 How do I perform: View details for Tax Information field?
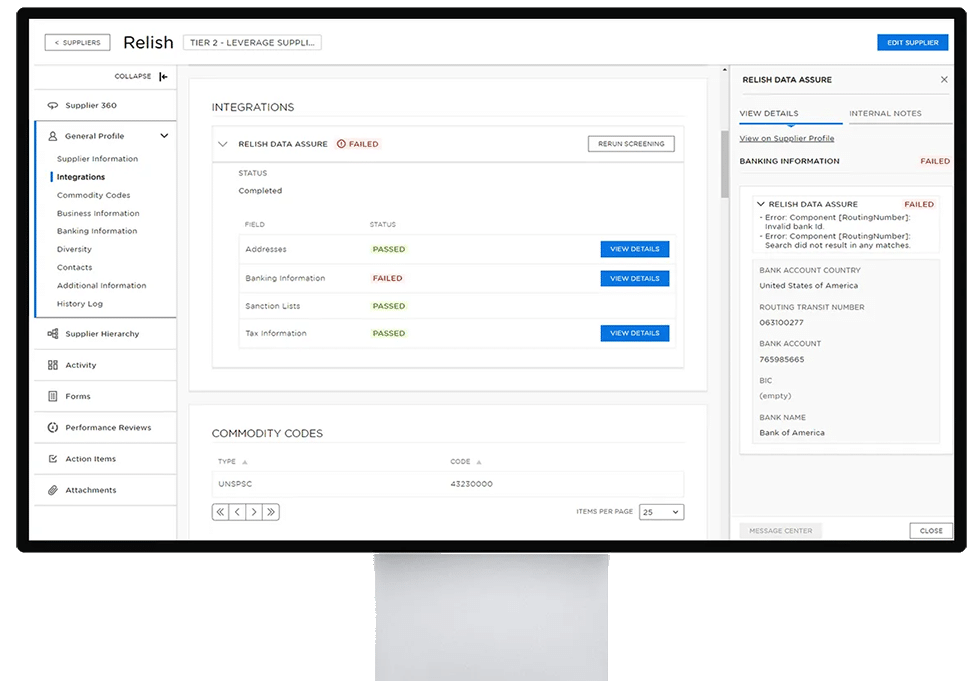[635, 333]
